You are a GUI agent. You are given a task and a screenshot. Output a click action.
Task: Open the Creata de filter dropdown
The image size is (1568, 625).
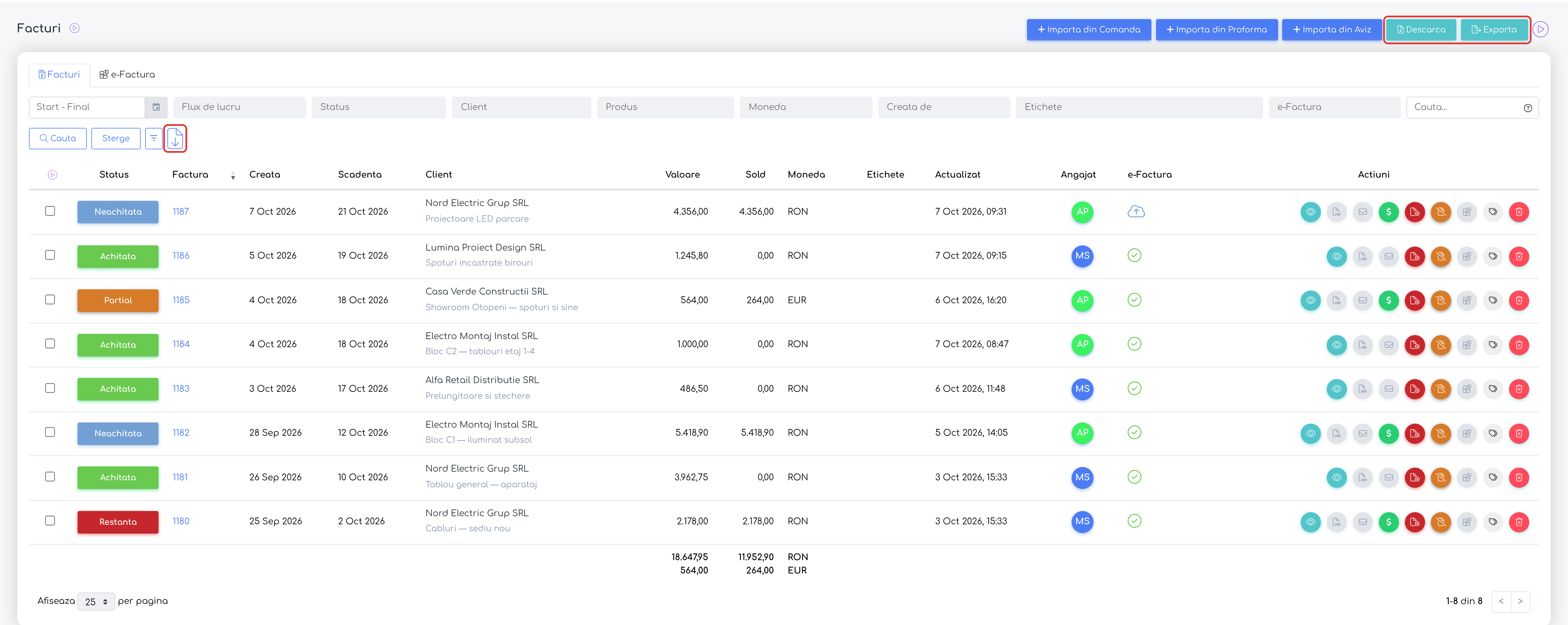click(944, 107)
